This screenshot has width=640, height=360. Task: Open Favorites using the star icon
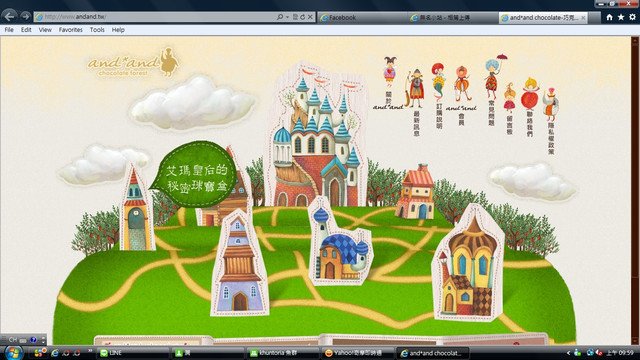pyautogui.click(x=621, y=17)
